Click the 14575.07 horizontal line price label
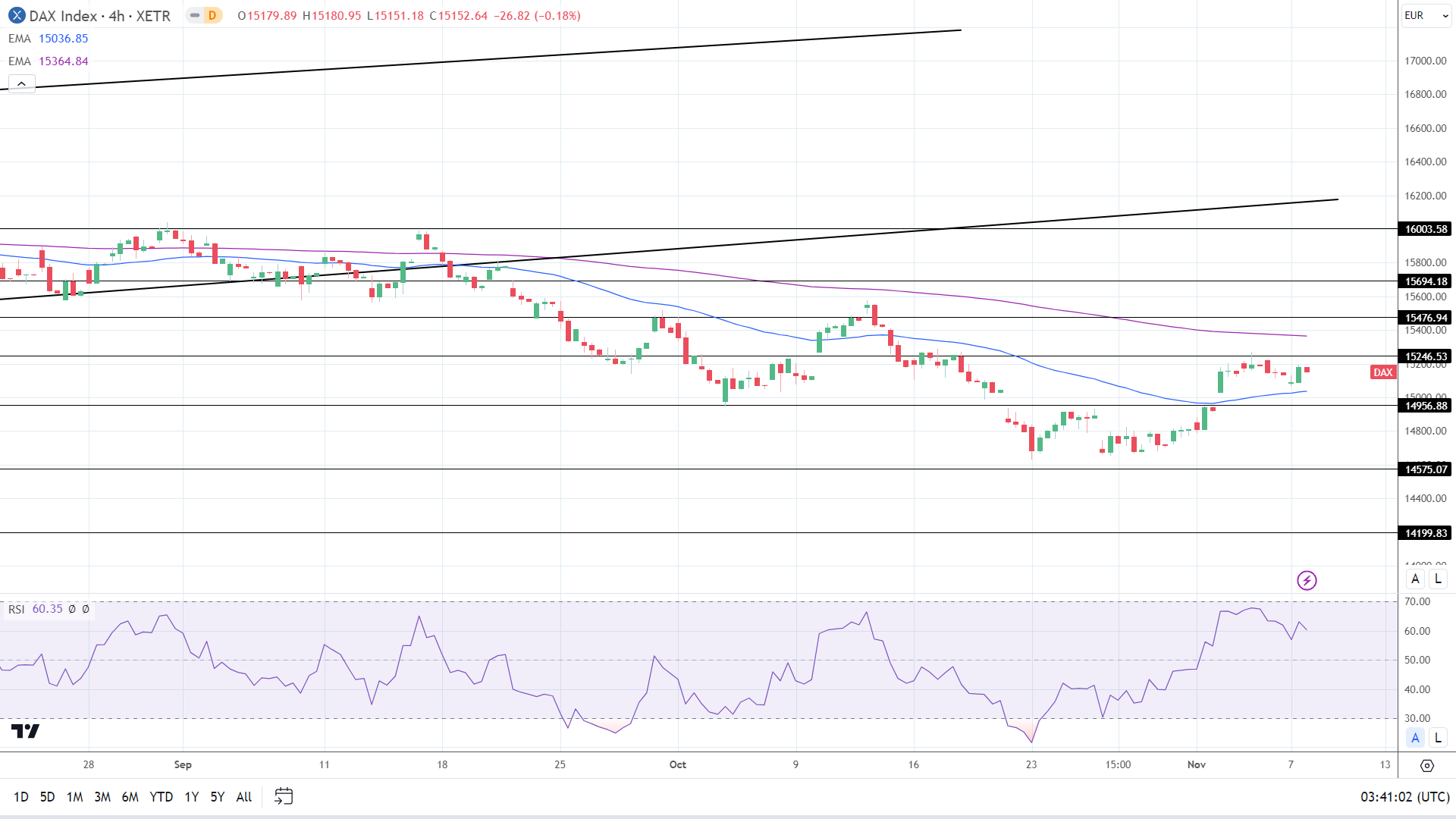1456x819 pixels. click(1426, 469)
